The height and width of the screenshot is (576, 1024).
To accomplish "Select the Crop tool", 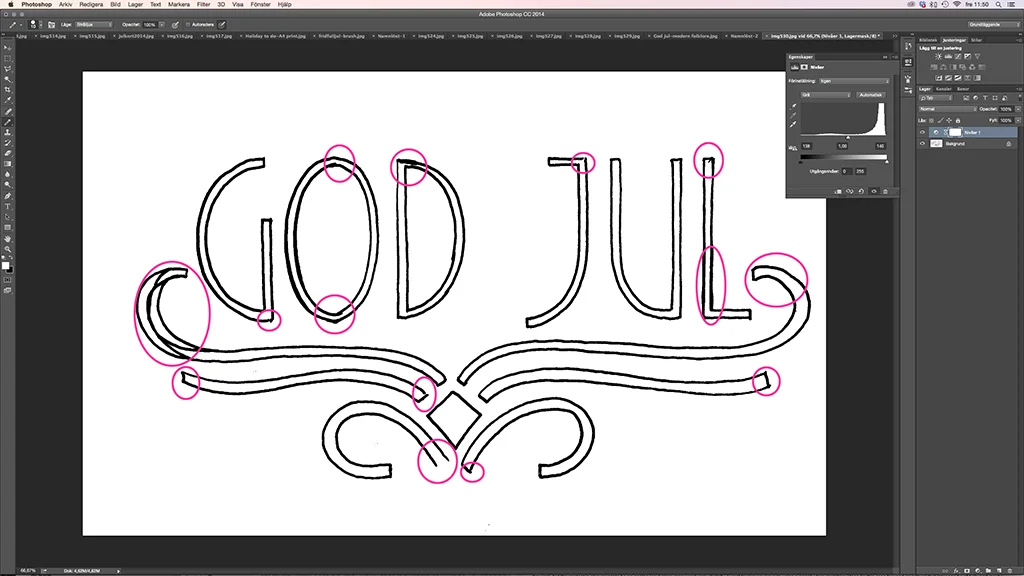I will point(8,89).
